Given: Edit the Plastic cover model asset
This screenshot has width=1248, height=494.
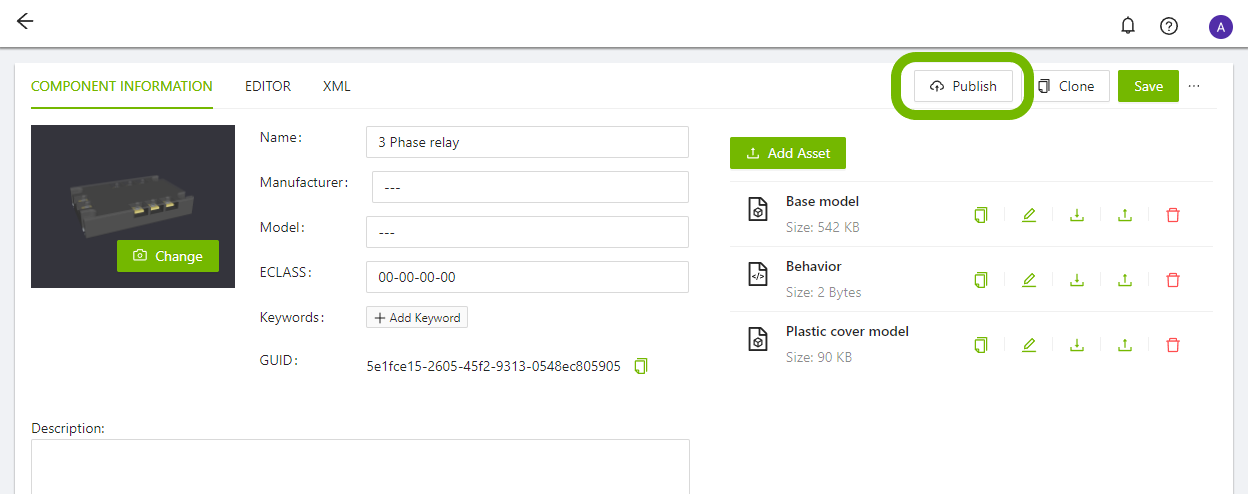Looking at the screenshot, I should coord(1029,345).
